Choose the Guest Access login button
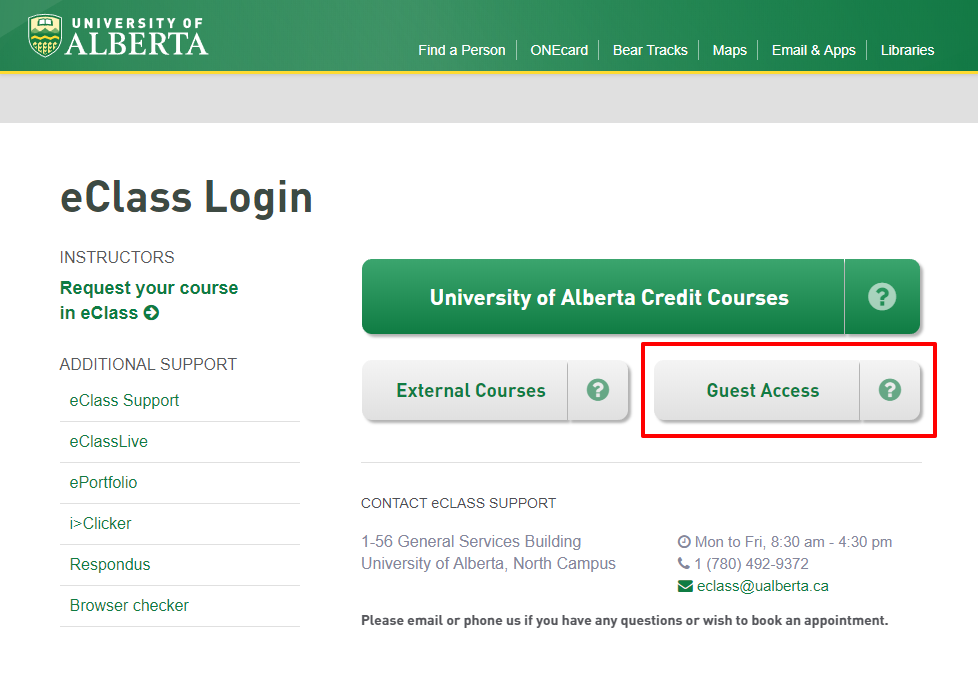The width and height of the screenshot is (978, 682). [x=762, y=391]
